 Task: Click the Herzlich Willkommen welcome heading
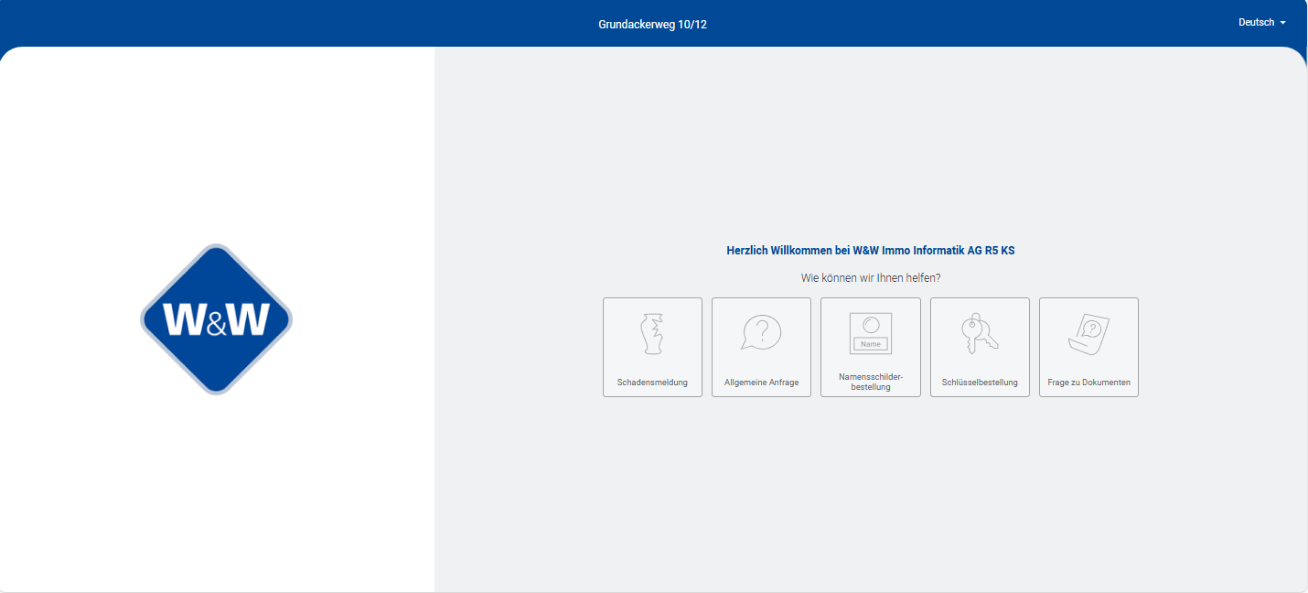[x=870, y=250]
